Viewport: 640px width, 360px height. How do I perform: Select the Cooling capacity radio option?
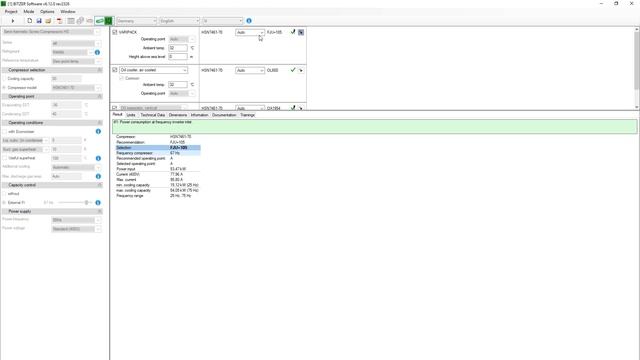[x=4, y=78]
